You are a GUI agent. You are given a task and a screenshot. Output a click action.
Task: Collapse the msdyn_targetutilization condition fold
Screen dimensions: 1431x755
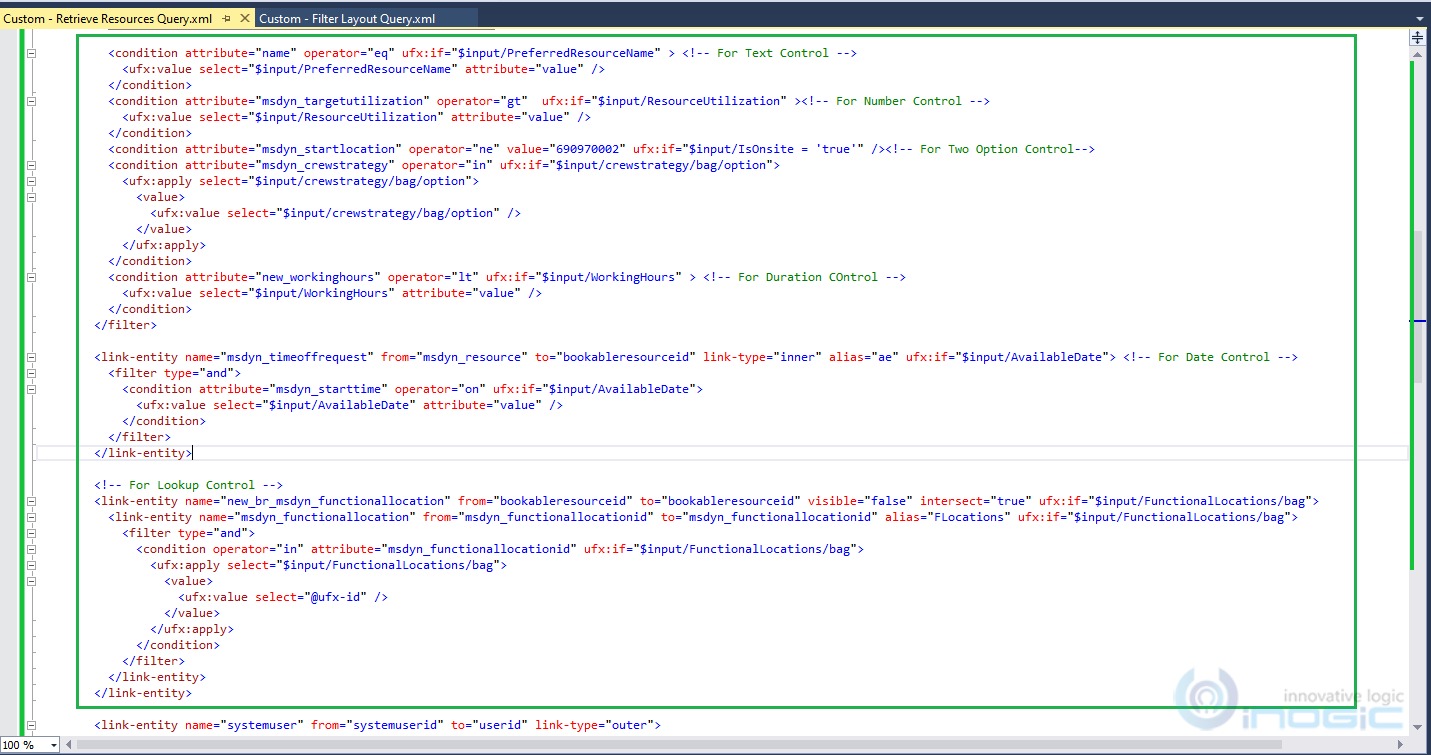pyautogui.click(x=31, y=100)
